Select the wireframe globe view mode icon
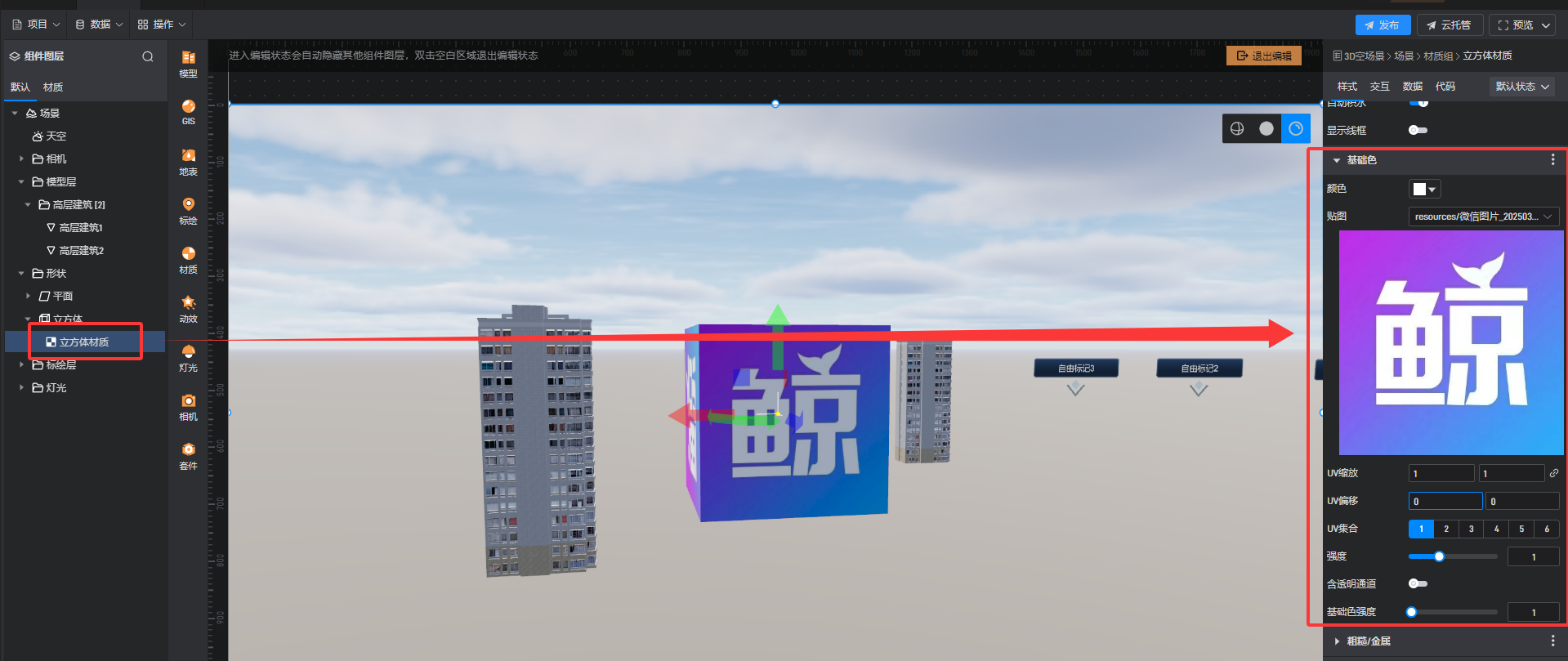Viewport: 1568px width, 661px height. 1237,128
